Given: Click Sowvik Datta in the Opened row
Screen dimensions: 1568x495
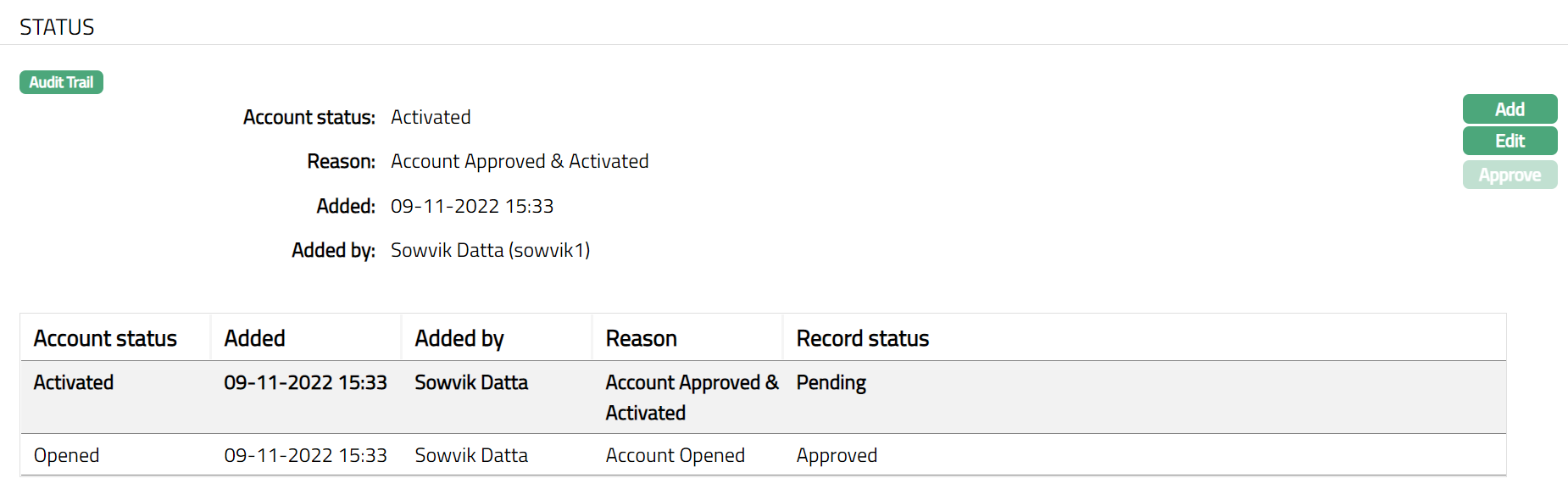Looking at the screenshot, I should (x=471, y=455).
